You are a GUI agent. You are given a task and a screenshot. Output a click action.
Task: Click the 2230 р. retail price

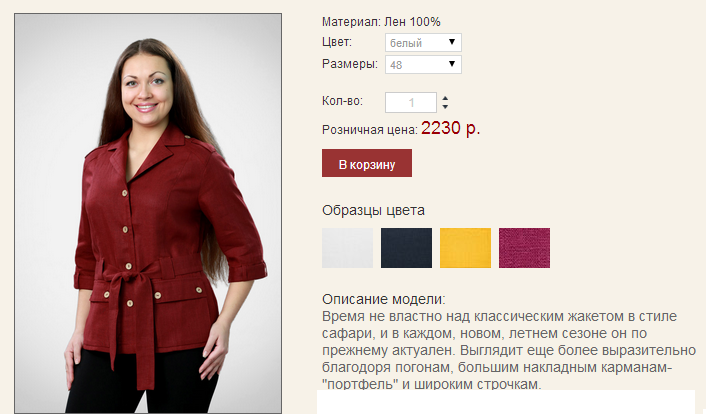click(451, 128)
